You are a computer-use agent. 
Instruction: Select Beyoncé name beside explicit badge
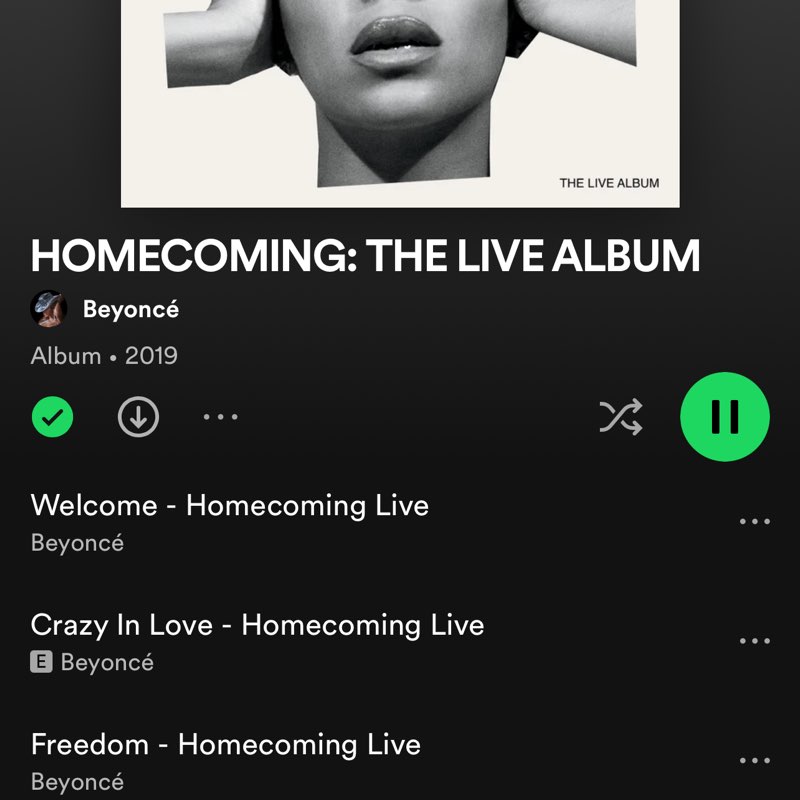click(x=107, y=662)
